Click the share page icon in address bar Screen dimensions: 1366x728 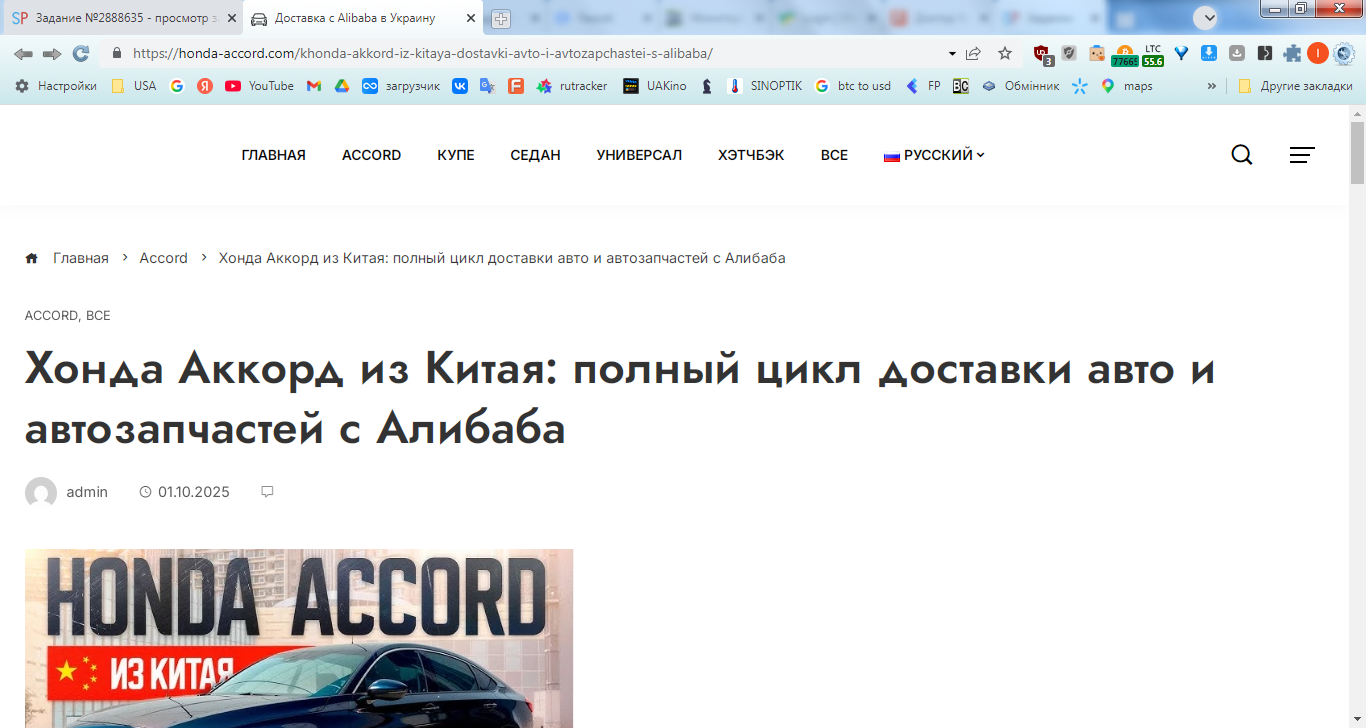coord(973,54)
